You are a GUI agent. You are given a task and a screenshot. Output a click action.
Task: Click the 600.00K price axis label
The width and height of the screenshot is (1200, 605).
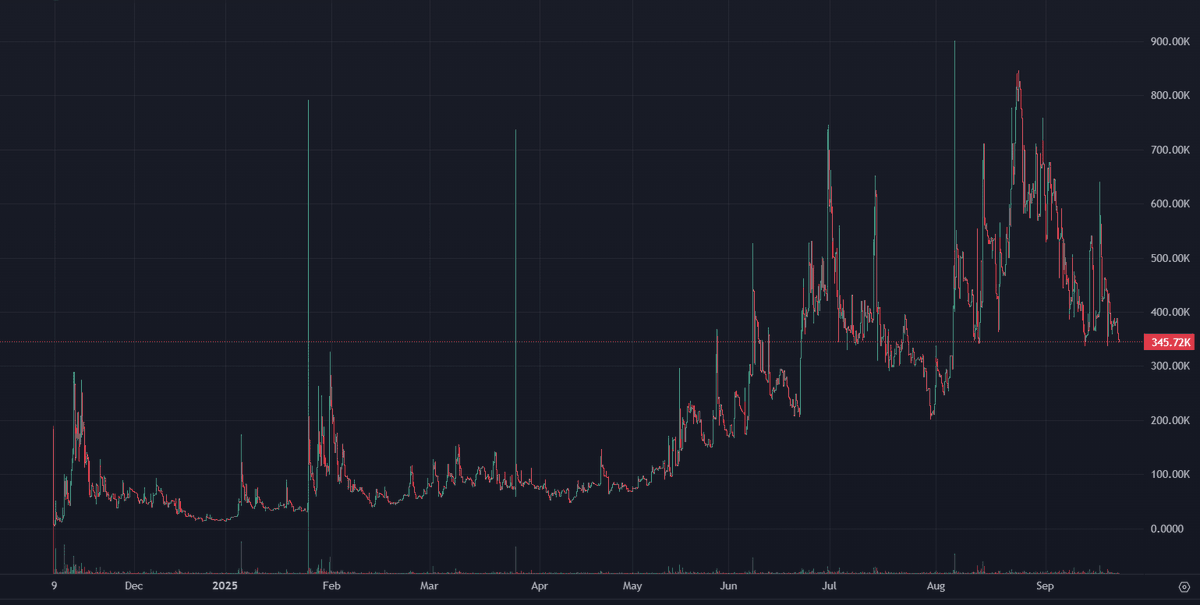[x=1170, y=204]
